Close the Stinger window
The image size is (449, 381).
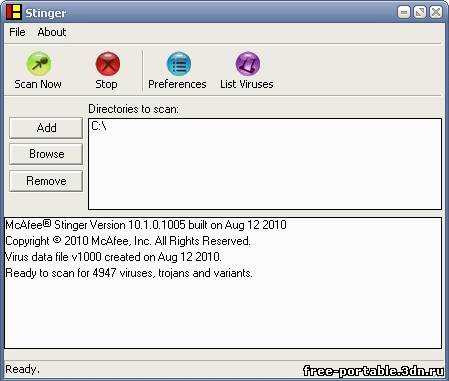[x=436, y=12]
